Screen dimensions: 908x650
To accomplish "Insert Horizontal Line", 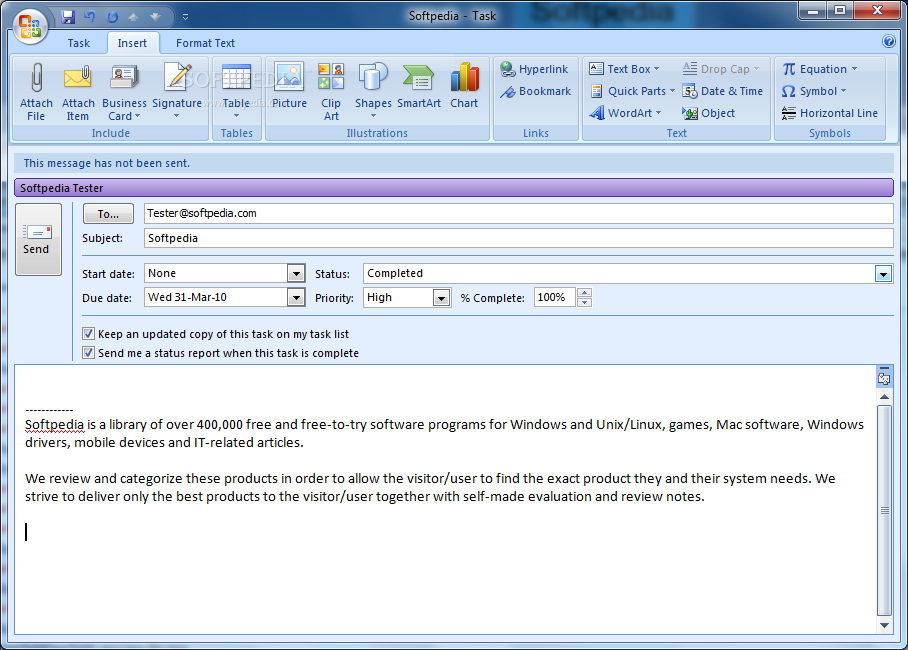I will click(829, 113).
